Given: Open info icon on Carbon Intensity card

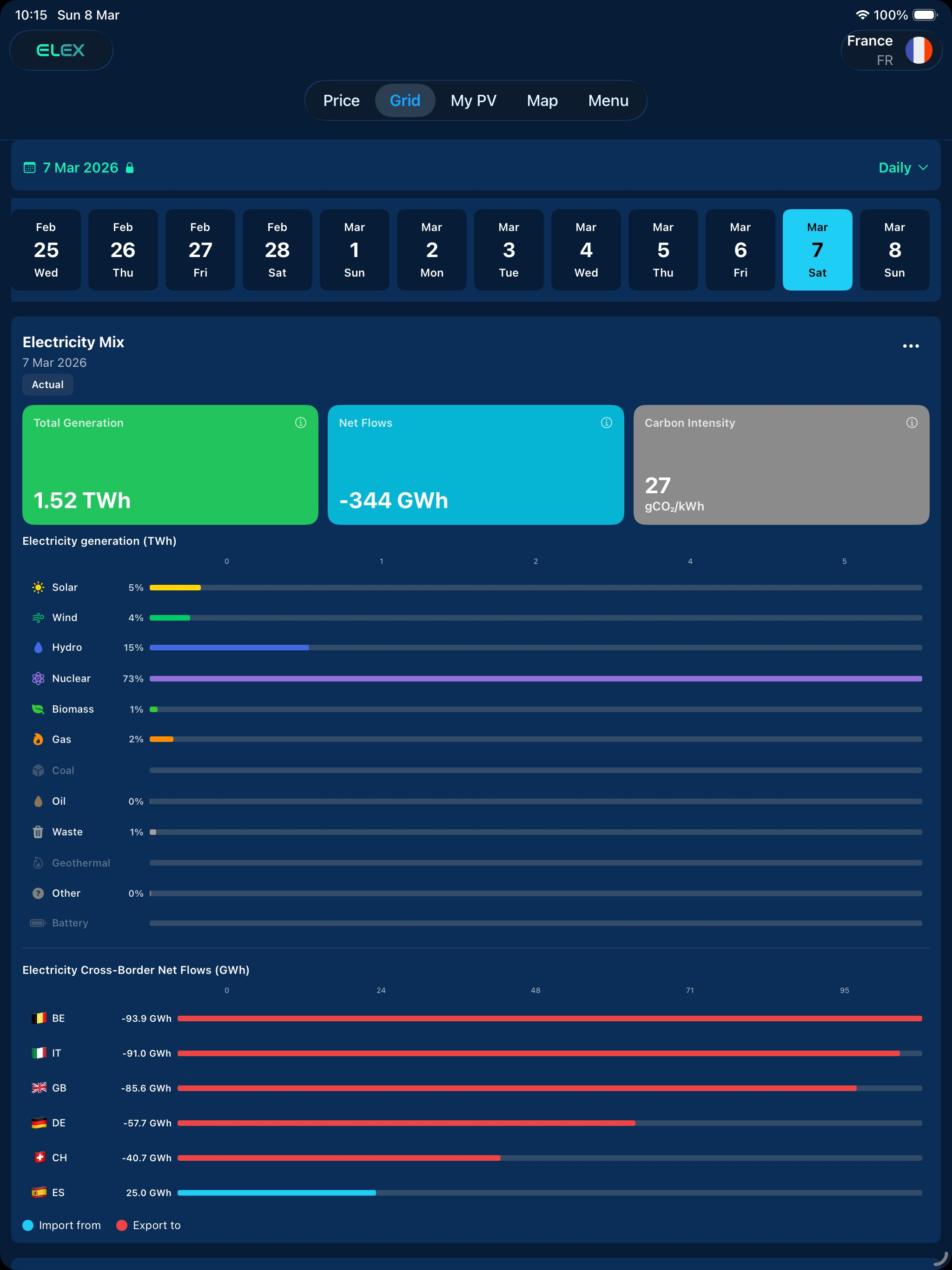Looking at the screenshot, I should click(x=912, y=423).
